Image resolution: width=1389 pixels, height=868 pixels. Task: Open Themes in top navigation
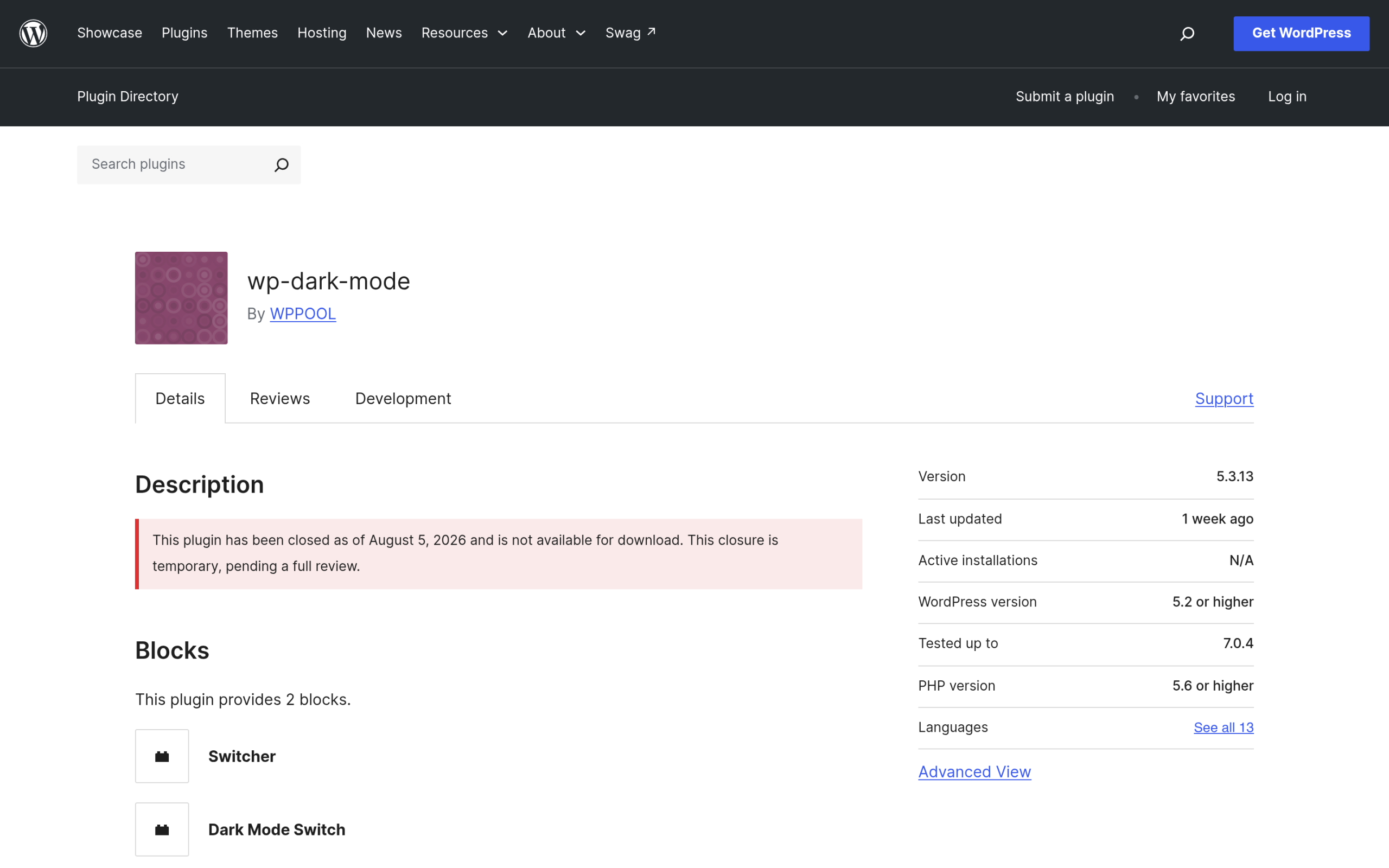(x=252, y=33)
